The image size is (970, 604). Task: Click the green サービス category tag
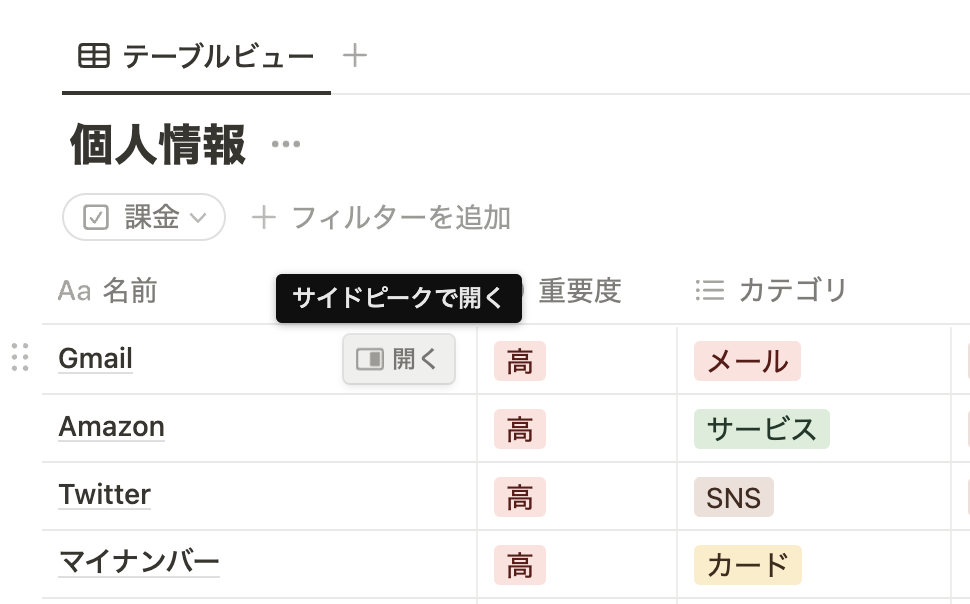click(x=762, y=429)
